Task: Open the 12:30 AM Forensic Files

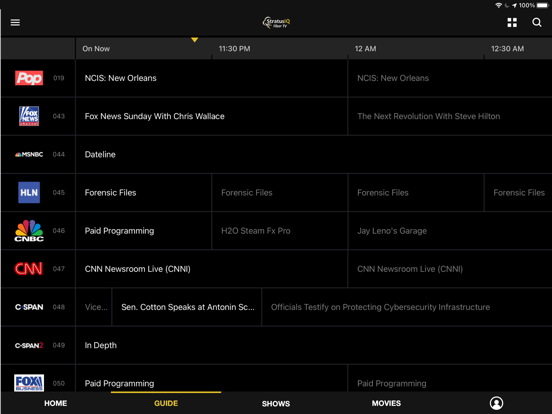Action: point(519,193)
